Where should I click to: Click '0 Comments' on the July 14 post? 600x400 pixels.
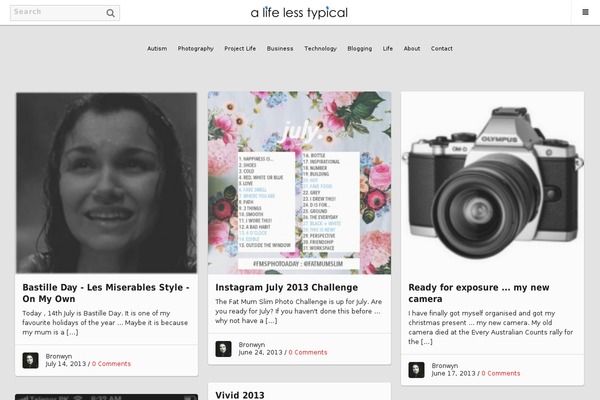pos(111,364)
